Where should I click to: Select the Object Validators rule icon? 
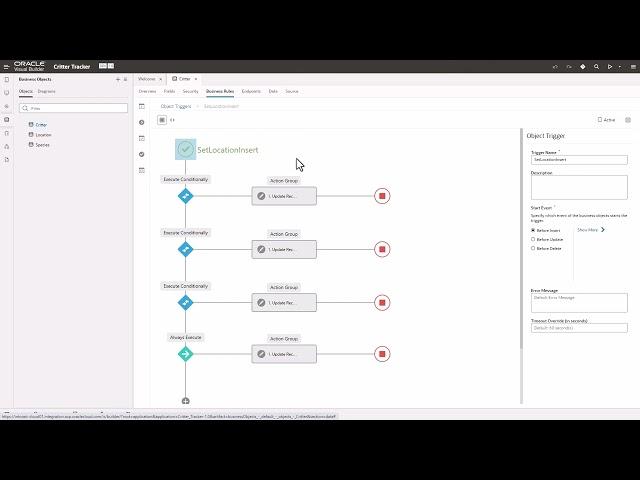coord(142,138)
